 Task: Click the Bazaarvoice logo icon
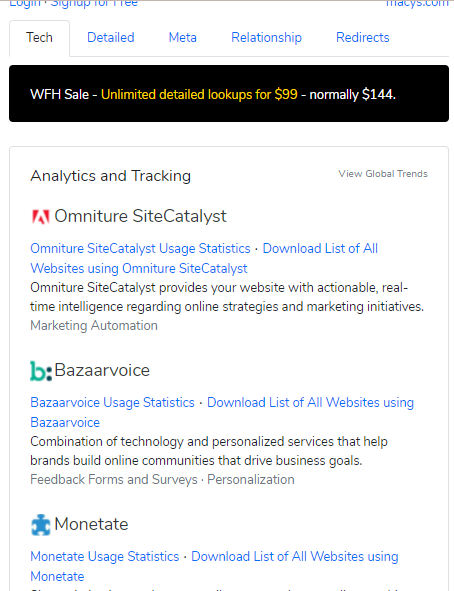(41, 371)
